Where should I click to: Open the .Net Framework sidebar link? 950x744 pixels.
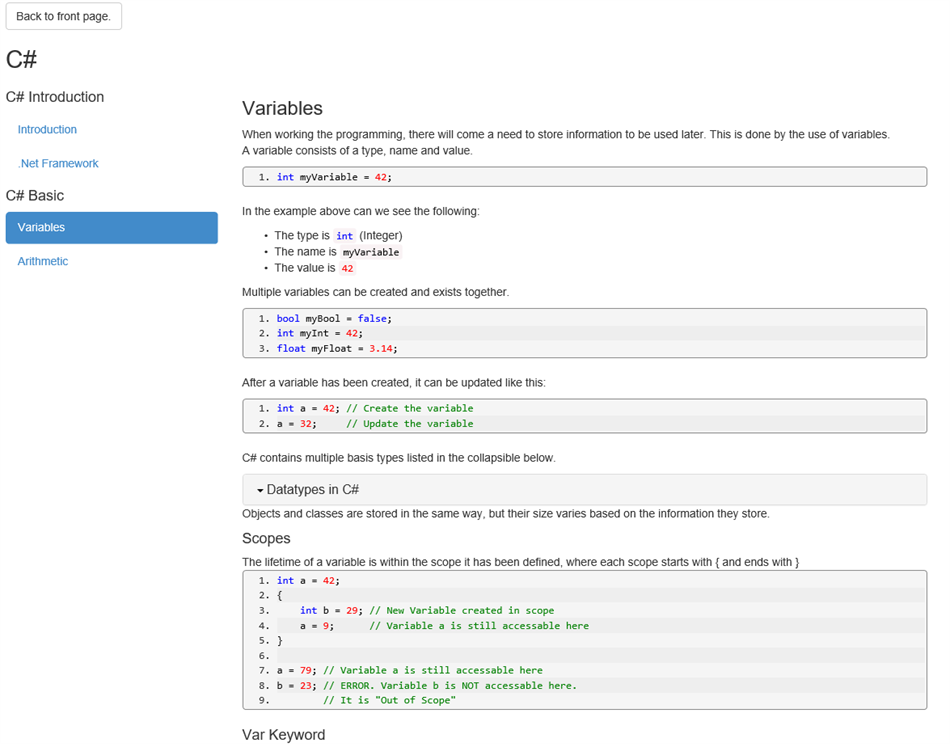(58, 164)
